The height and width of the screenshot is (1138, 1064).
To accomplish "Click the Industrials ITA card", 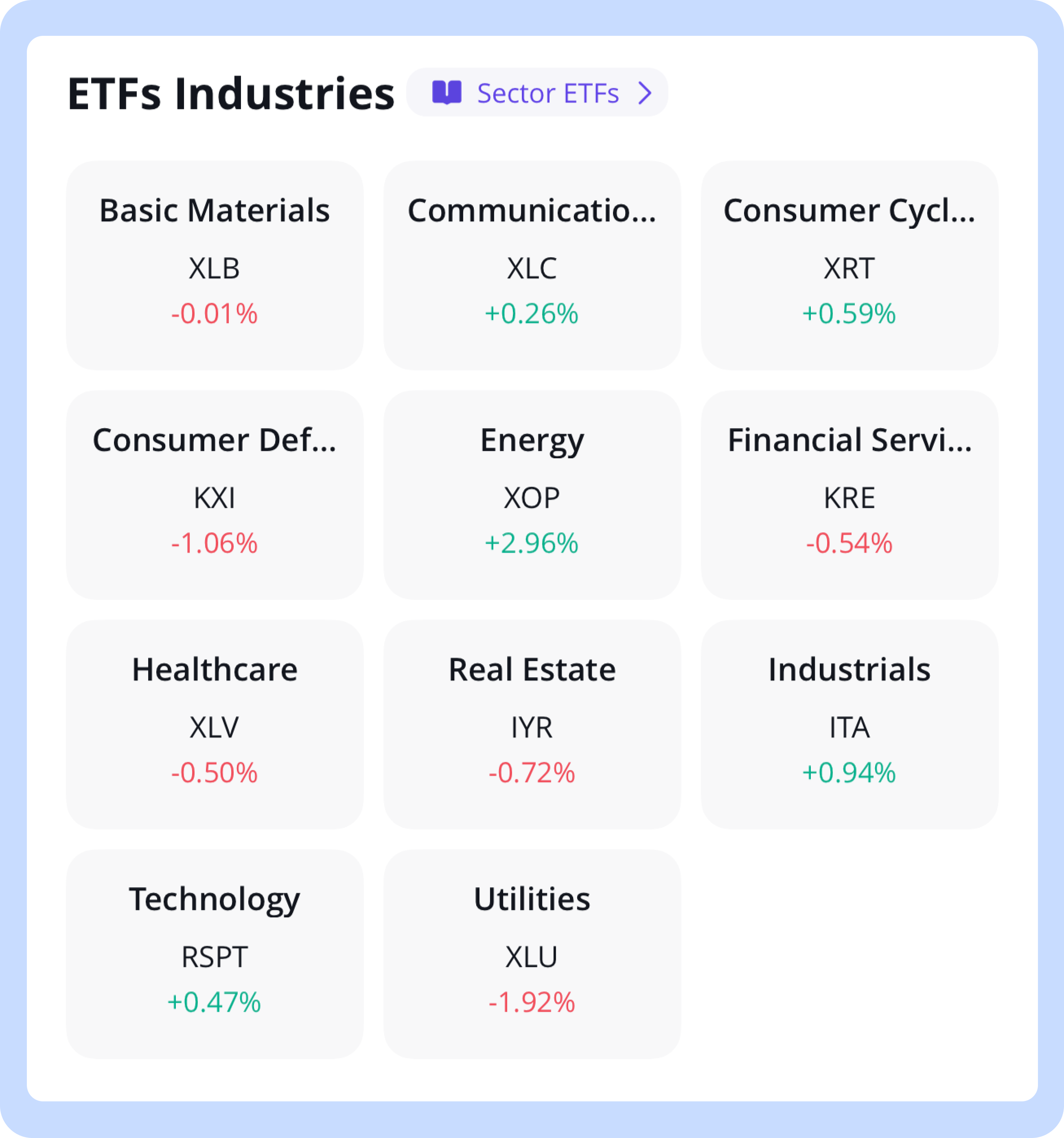I will click(x=849, y=724).
